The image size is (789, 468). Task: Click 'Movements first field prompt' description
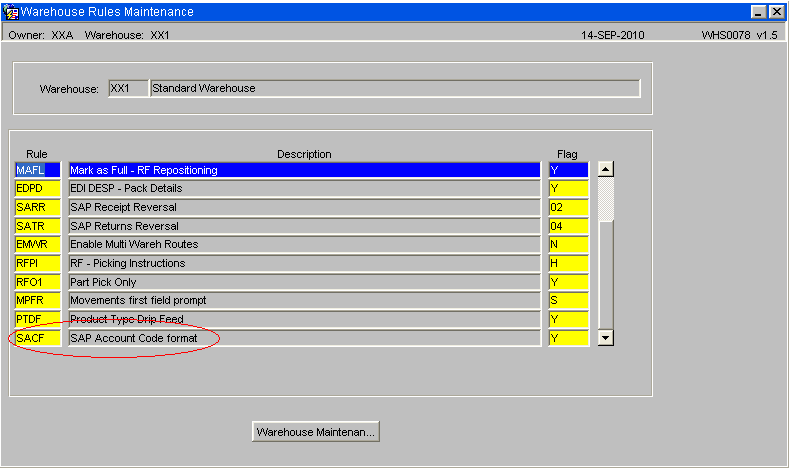click(x=304, y=300)
